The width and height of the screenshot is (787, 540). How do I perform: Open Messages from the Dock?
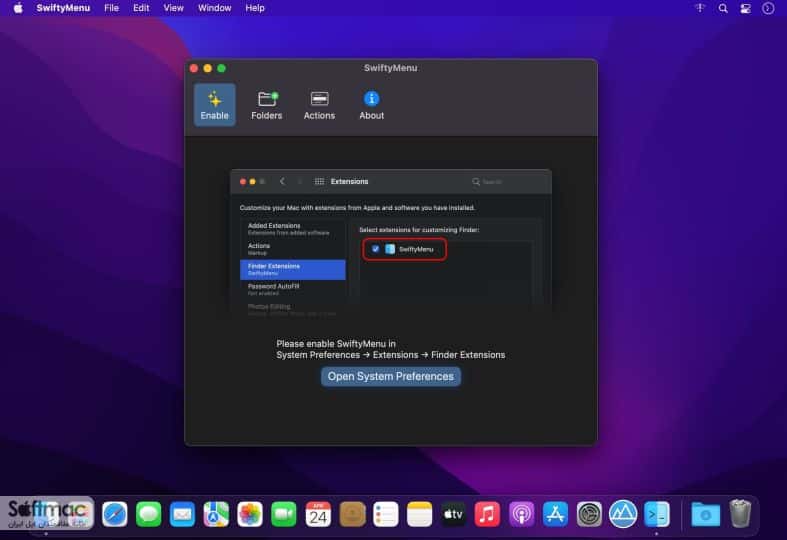[149, 514]
